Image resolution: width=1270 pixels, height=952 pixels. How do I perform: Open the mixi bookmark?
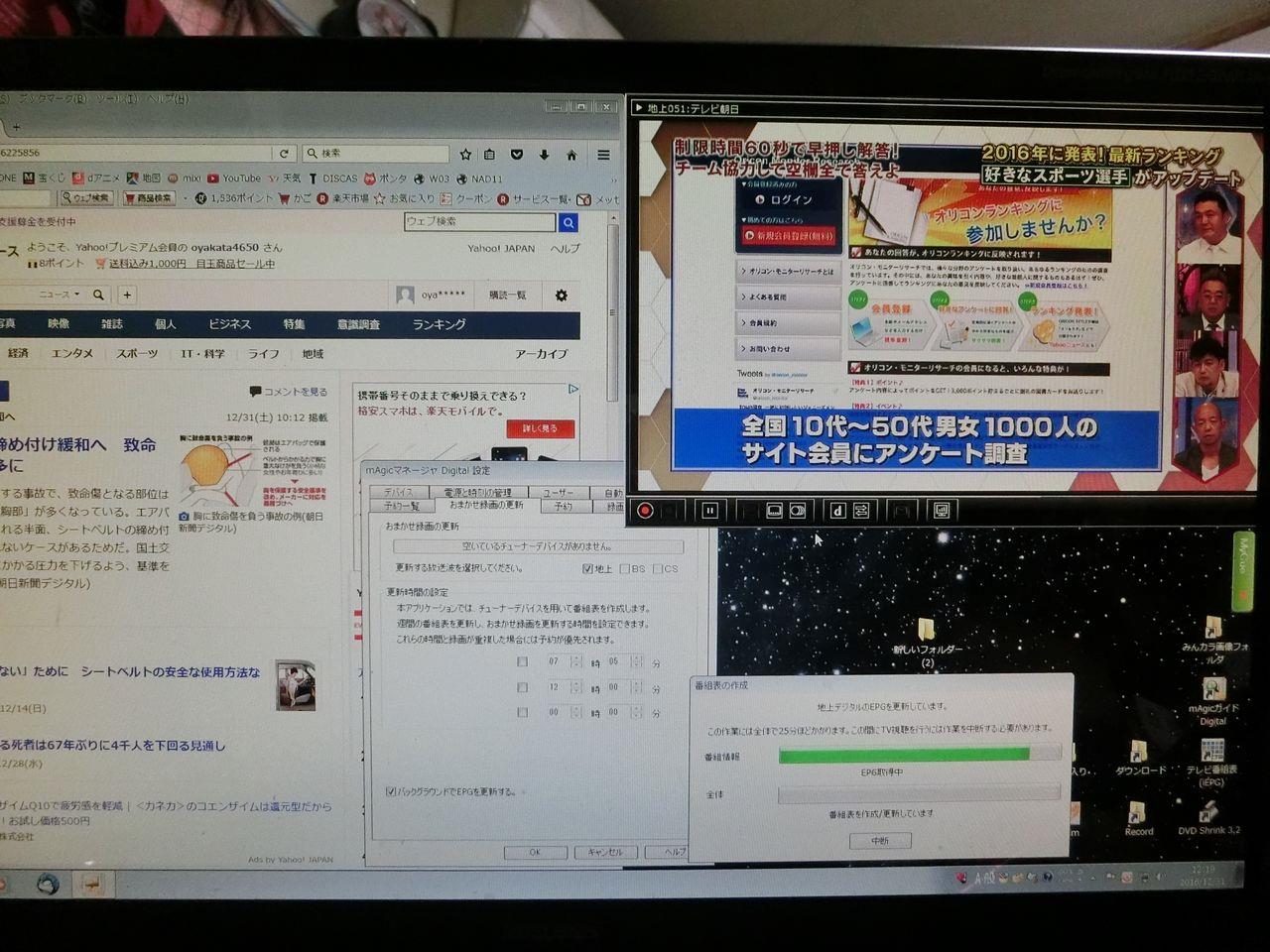point(185,178)
